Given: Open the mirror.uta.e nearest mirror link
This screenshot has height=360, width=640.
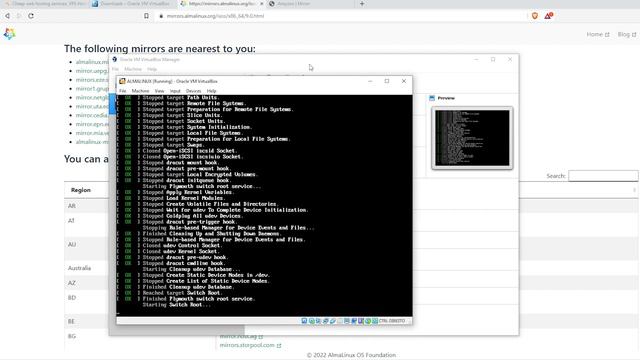Looking at the screenshot, I should click(x=92, y=107).
